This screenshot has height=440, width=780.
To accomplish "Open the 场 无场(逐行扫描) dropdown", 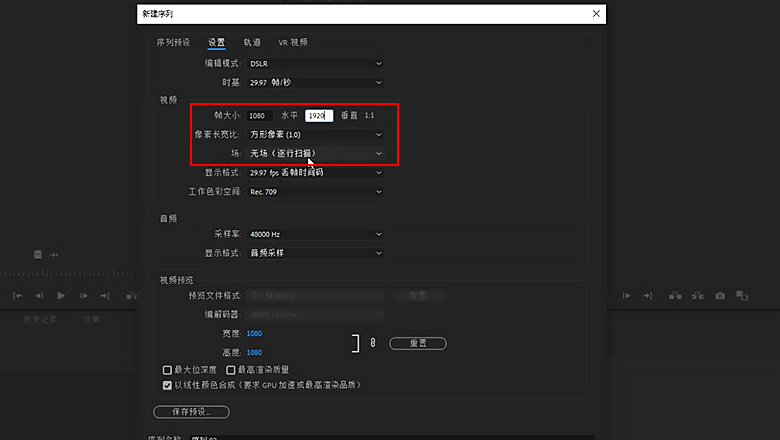I will click(315, 154).
